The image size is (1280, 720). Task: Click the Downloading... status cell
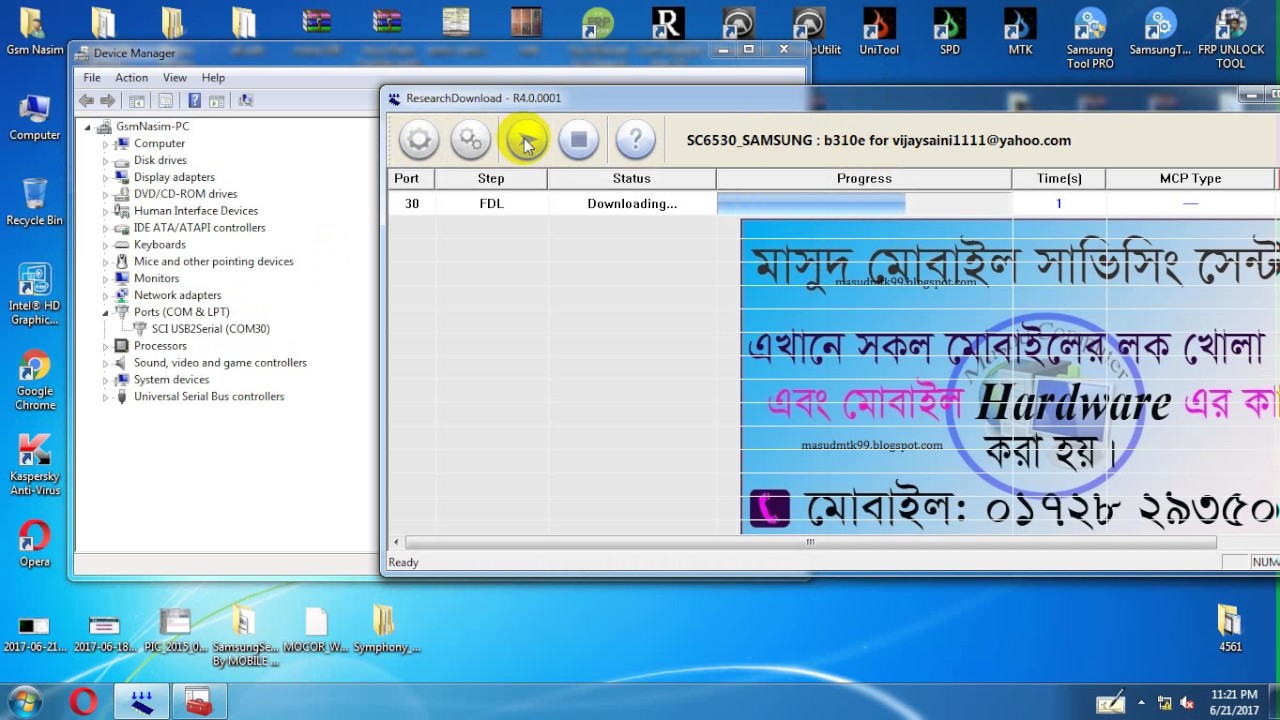click(632, 204)
